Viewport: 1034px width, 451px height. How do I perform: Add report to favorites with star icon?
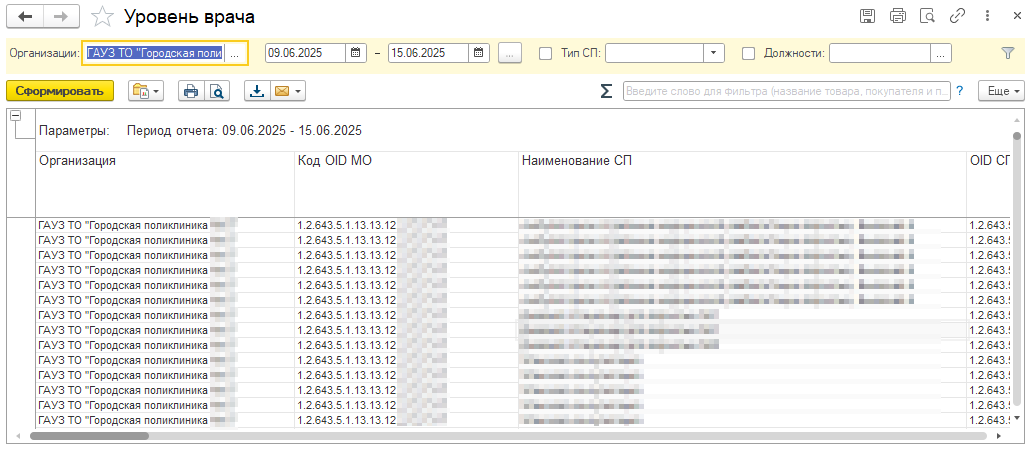(101, 17)
